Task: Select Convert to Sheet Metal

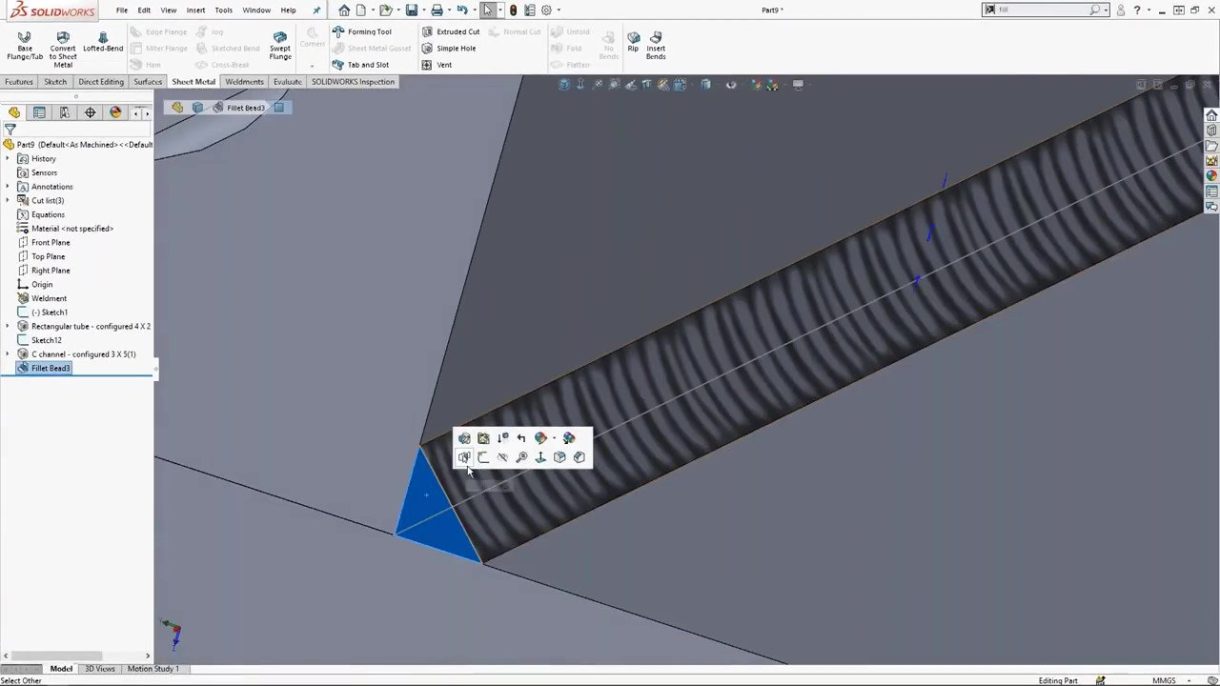Action: 63,49
